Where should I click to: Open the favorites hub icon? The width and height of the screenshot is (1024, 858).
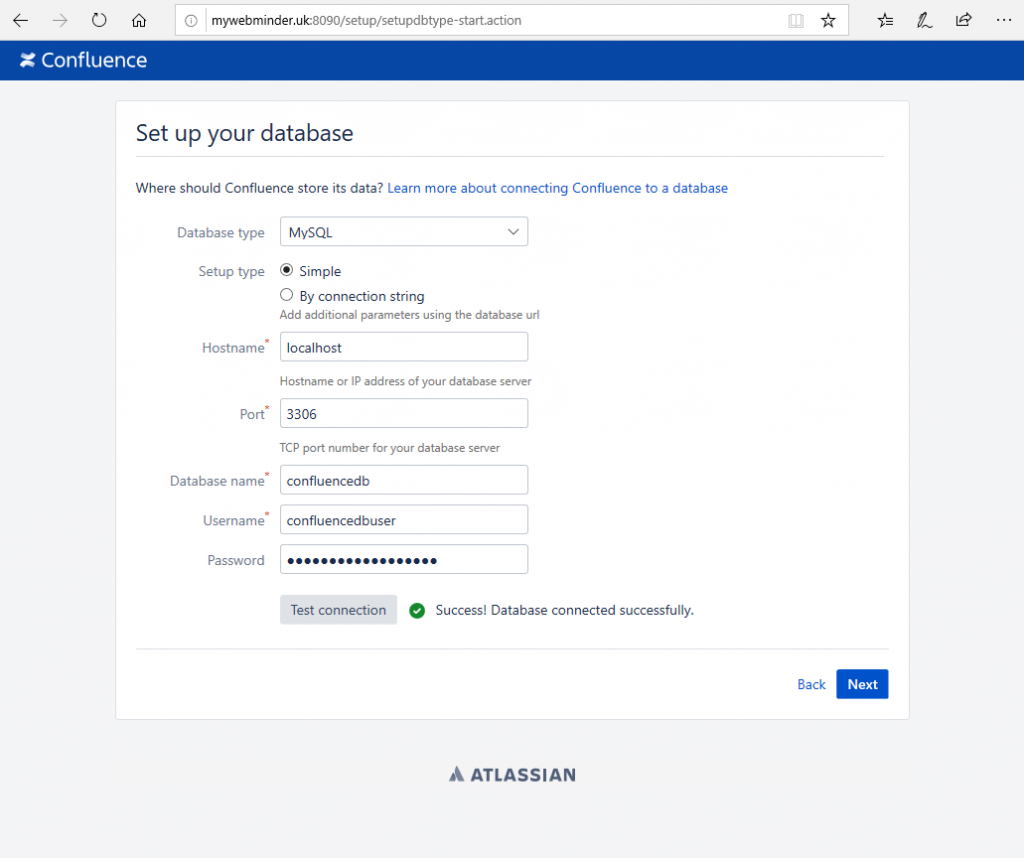point(886,21)
